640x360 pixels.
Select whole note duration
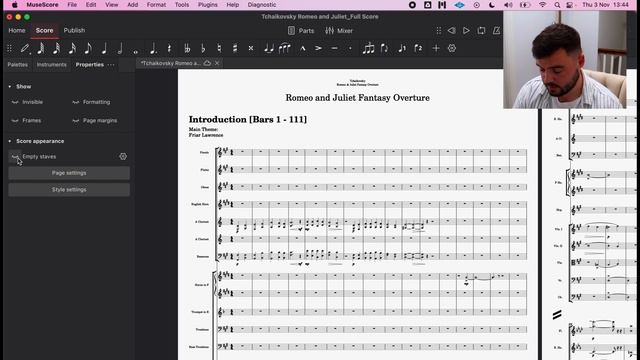pos(136,51)
